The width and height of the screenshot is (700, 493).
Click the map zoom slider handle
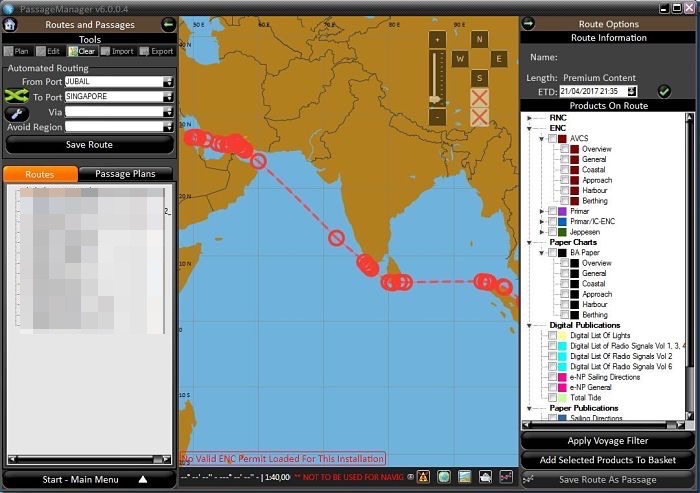click(x=436, y=98)
